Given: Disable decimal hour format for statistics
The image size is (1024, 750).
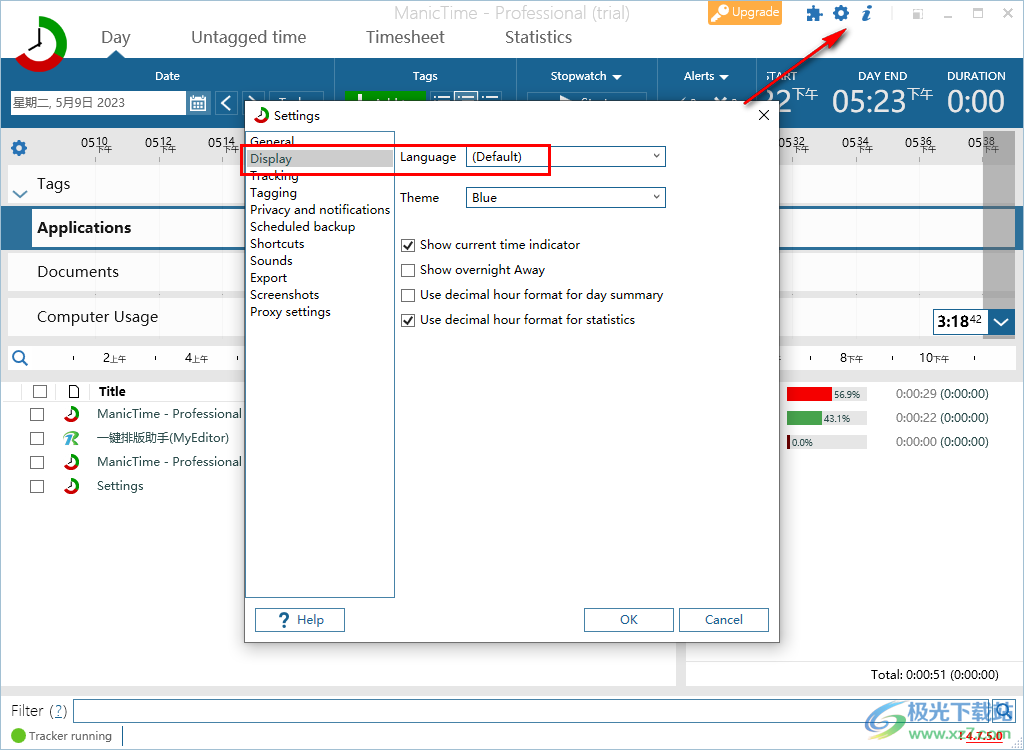Looking at the screenshot, I should click(x=408, y=320).
